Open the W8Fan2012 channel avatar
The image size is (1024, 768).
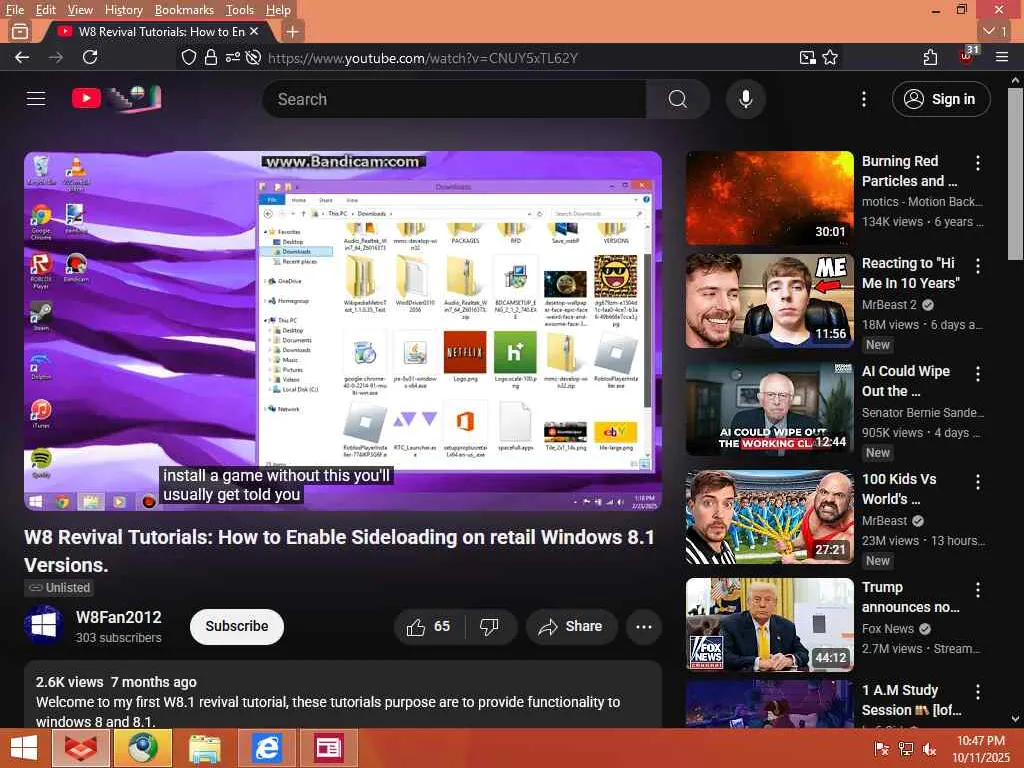click(x=44, y=626)
